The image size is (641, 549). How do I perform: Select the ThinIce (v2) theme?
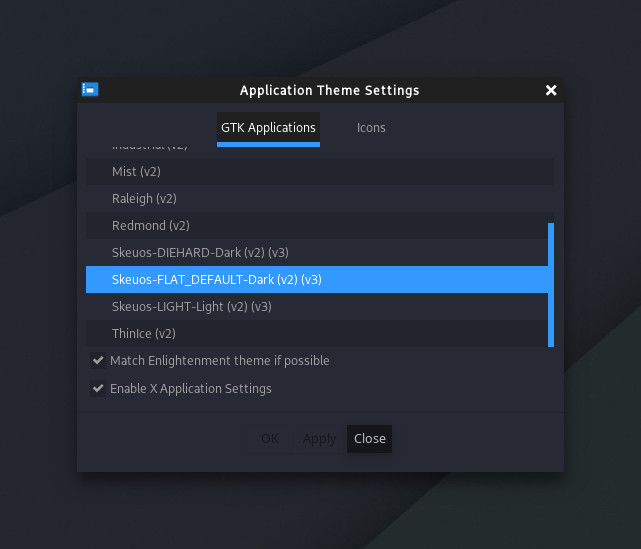pyautogui.click(x=144, y=334)
